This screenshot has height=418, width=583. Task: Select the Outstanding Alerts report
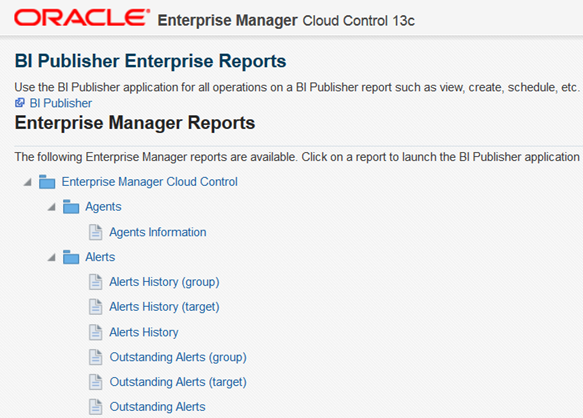158,407
